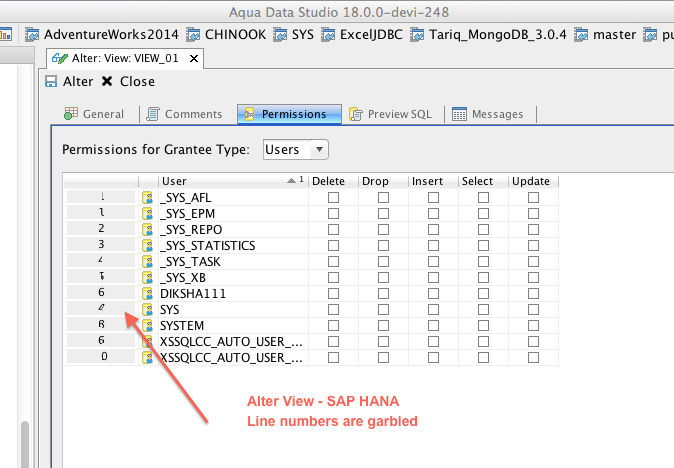Click the Preview SQL tab icon
Image resolution: width=674 pixels, height=468 pixels.
(355, 114)
